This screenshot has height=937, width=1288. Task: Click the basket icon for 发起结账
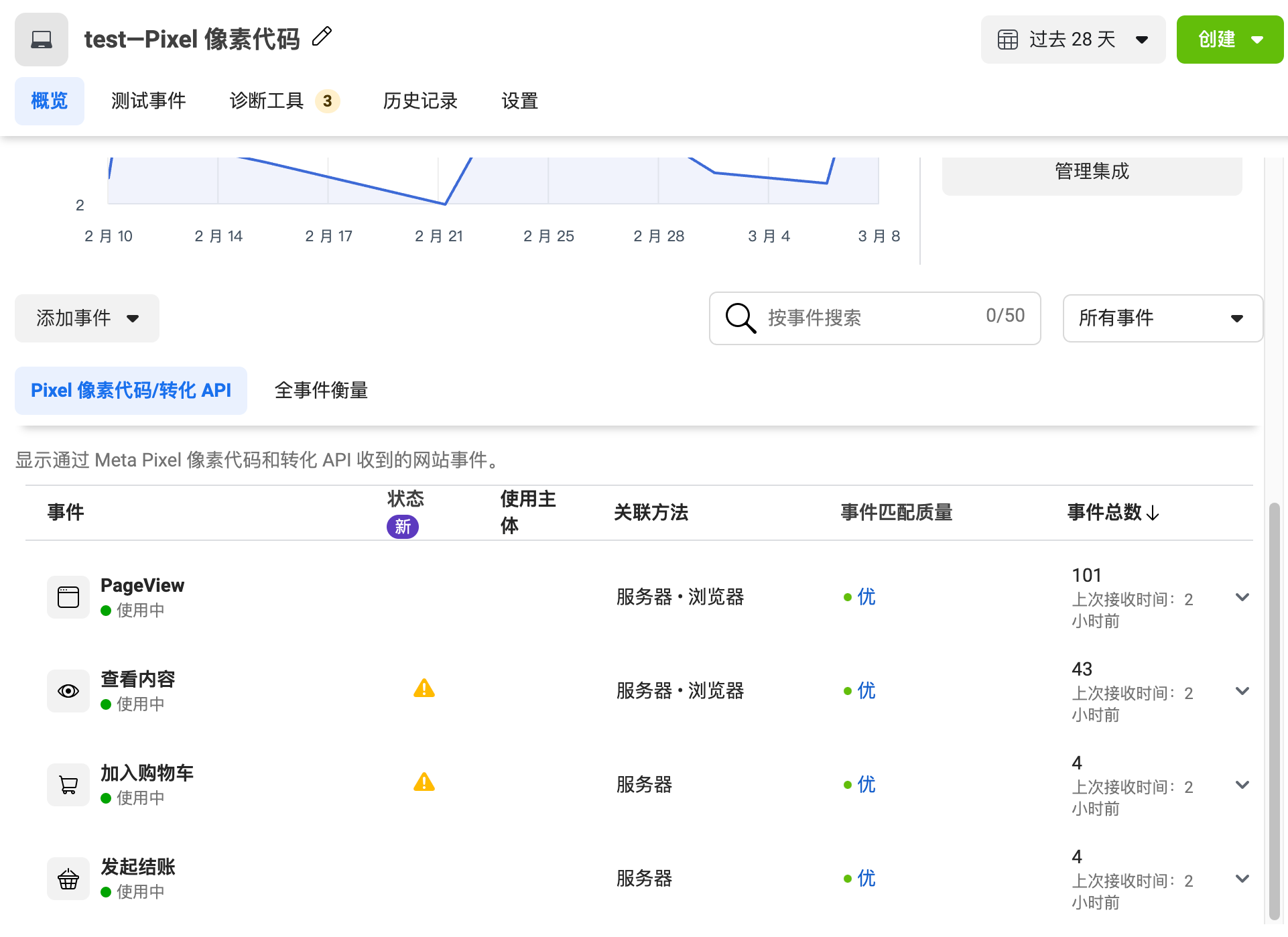click(68, 878)
